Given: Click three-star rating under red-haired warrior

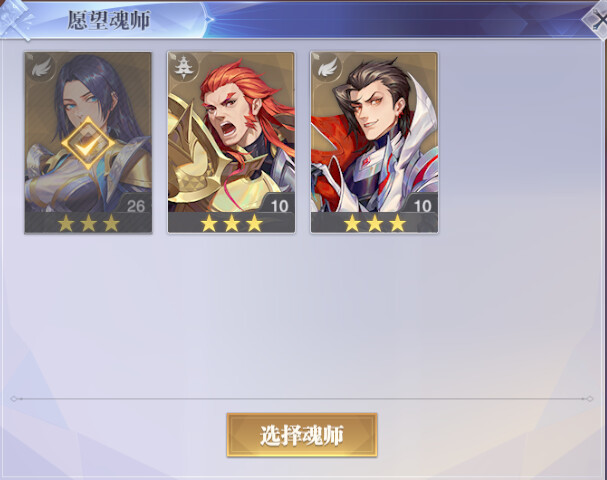Looking at the screenshot, I should tap(231, 223).
